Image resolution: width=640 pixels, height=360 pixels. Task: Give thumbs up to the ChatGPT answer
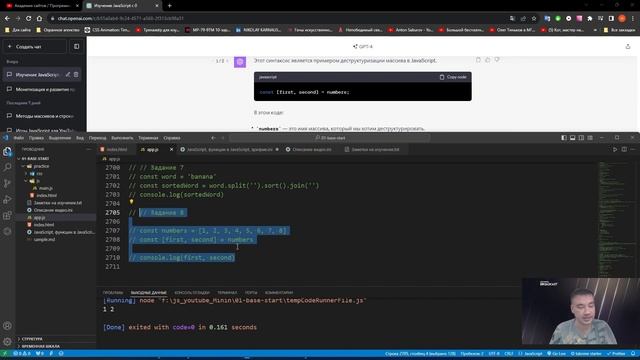coord(487,60)
